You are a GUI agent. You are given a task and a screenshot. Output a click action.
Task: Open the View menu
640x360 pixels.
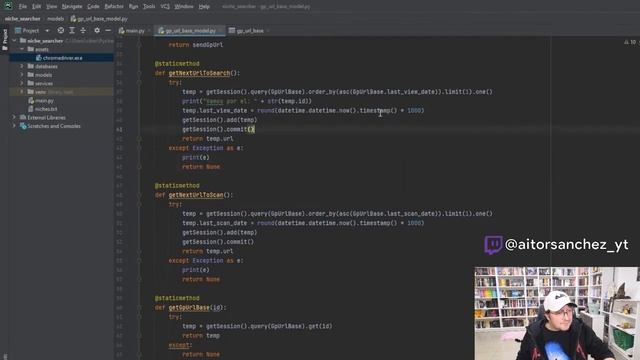point(51,7)
